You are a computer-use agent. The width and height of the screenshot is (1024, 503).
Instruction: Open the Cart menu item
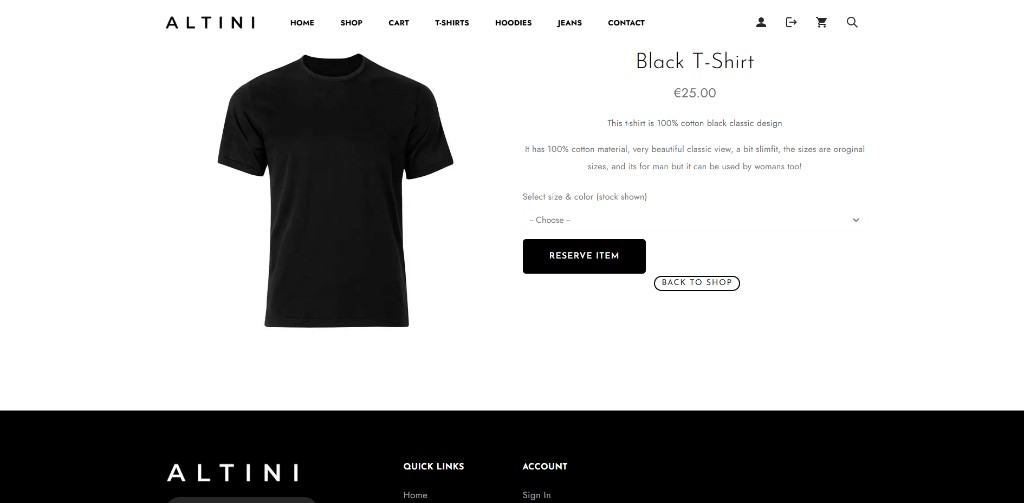click(x=398, y=23)
